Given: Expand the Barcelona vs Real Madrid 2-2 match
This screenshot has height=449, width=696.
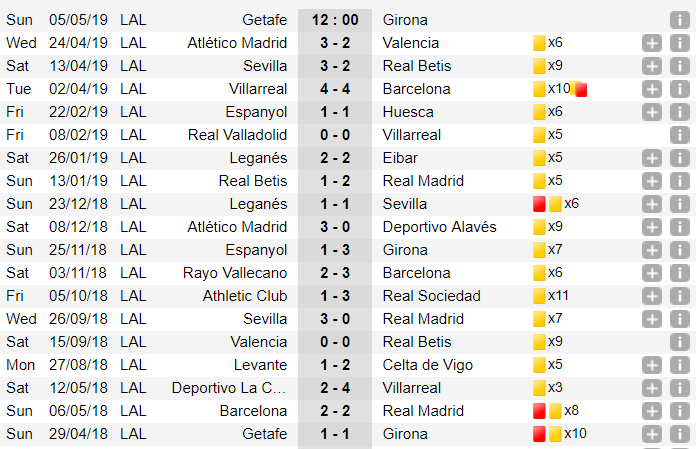Looking at the screenshot, I should coord(652,411).
